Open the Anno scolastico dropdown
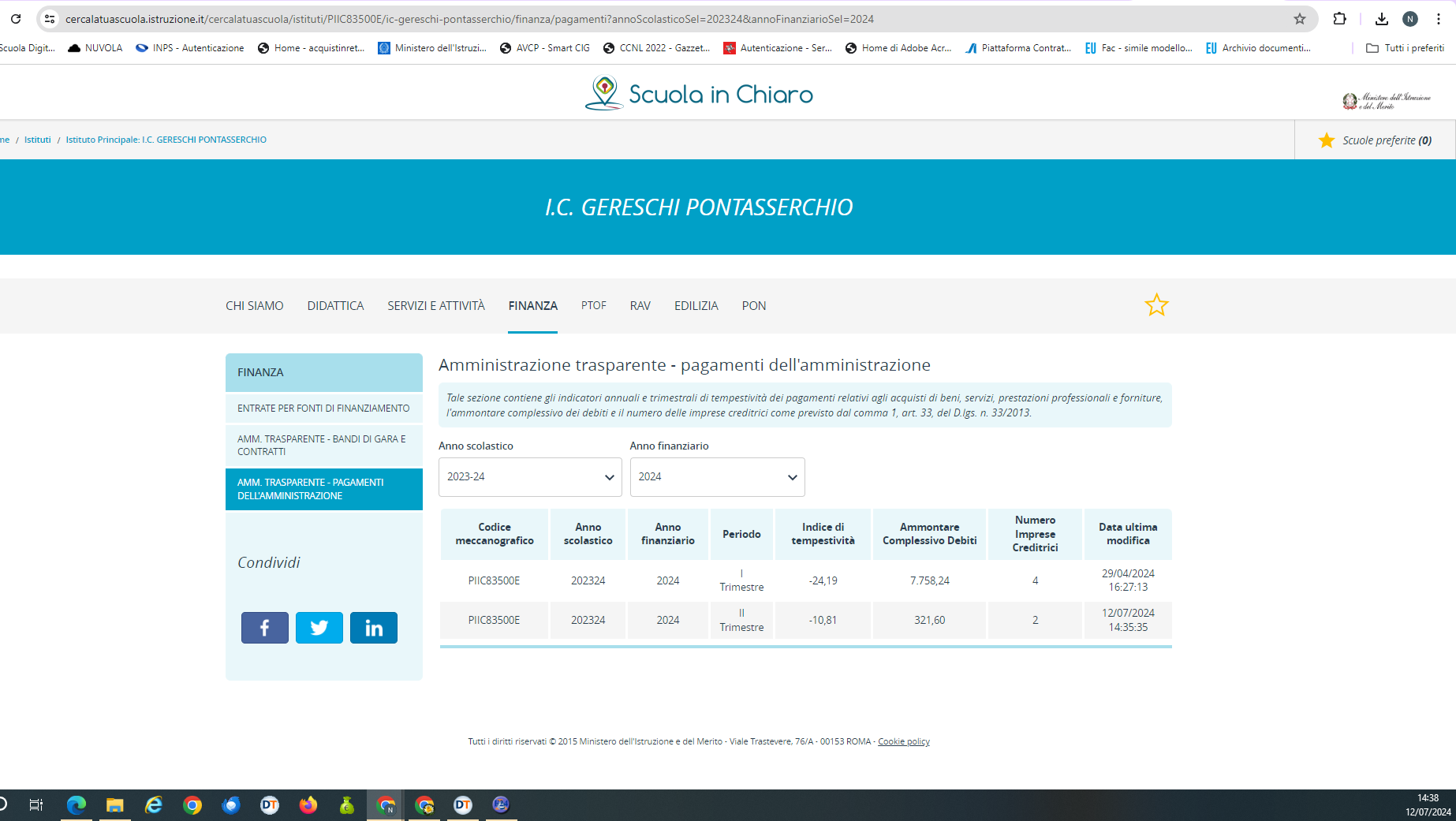This screenshot has height=821, width=1456. 529,477
